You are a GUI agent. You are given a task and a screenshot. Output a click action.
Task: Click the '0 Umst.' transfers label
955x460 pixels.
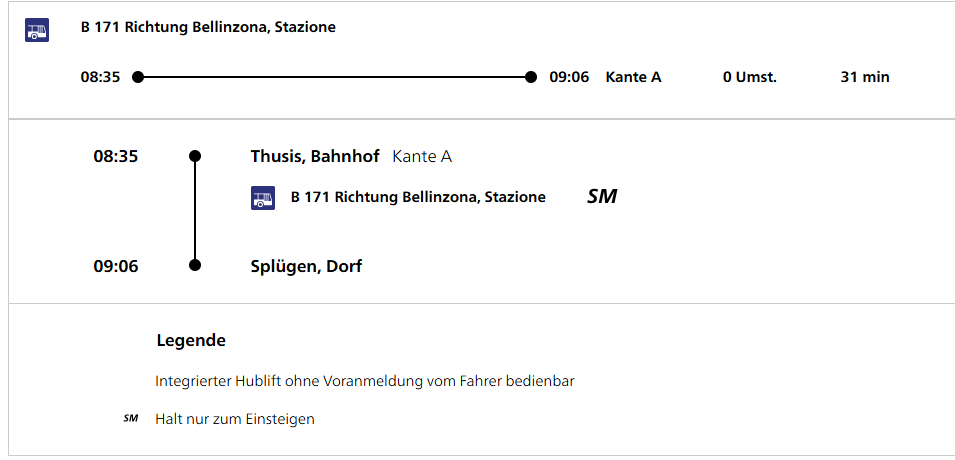[x=749, y=77]
